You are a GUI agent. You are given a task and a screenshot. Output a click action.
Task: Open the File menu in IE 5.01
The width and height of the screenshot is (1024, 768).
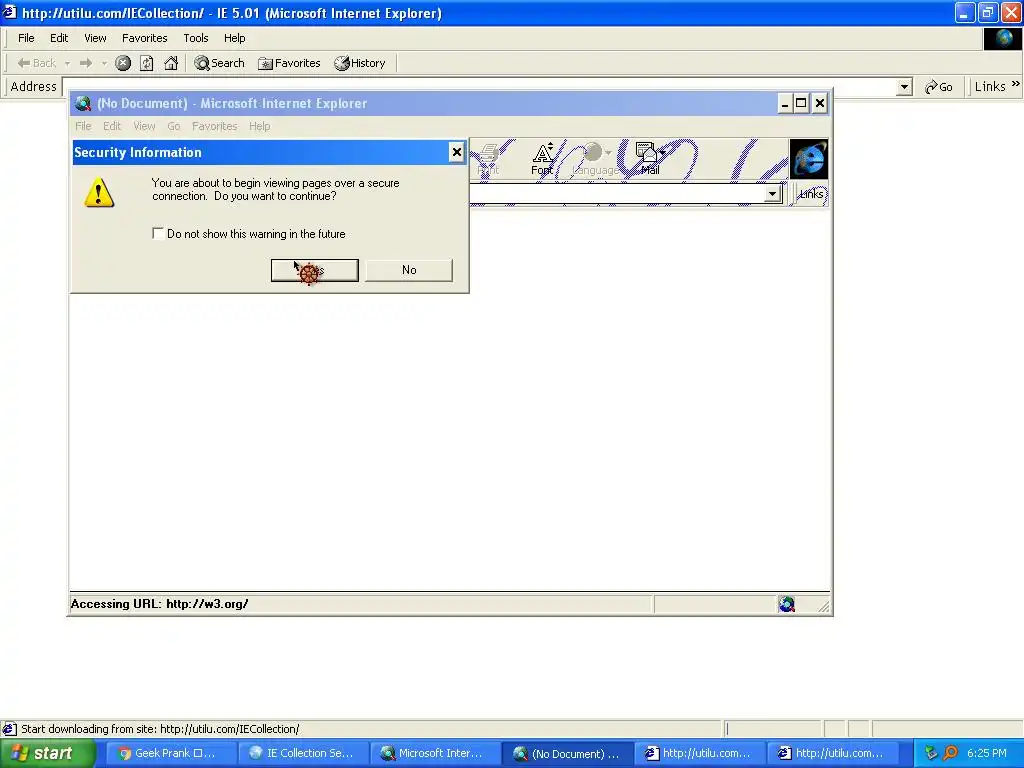tap(26, 38)
